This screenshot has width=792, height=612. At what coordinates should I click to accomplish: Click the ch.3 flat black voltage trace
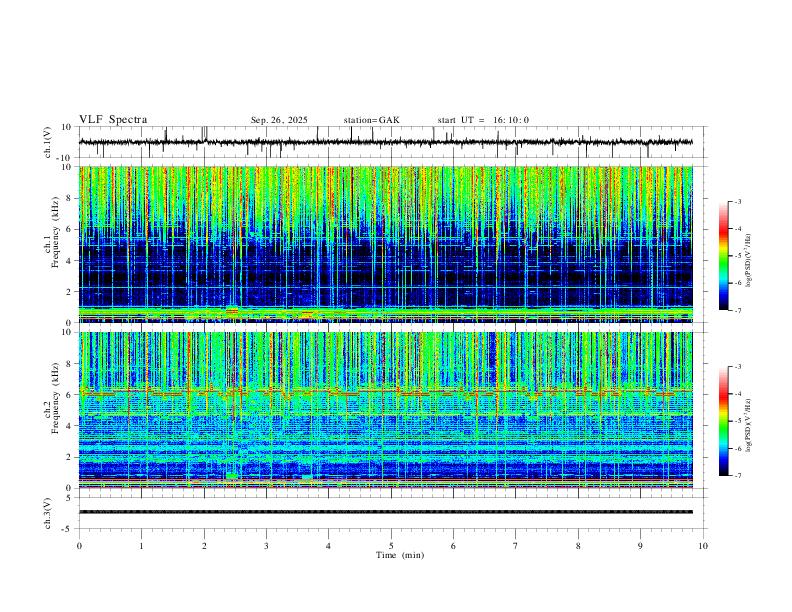385,512
